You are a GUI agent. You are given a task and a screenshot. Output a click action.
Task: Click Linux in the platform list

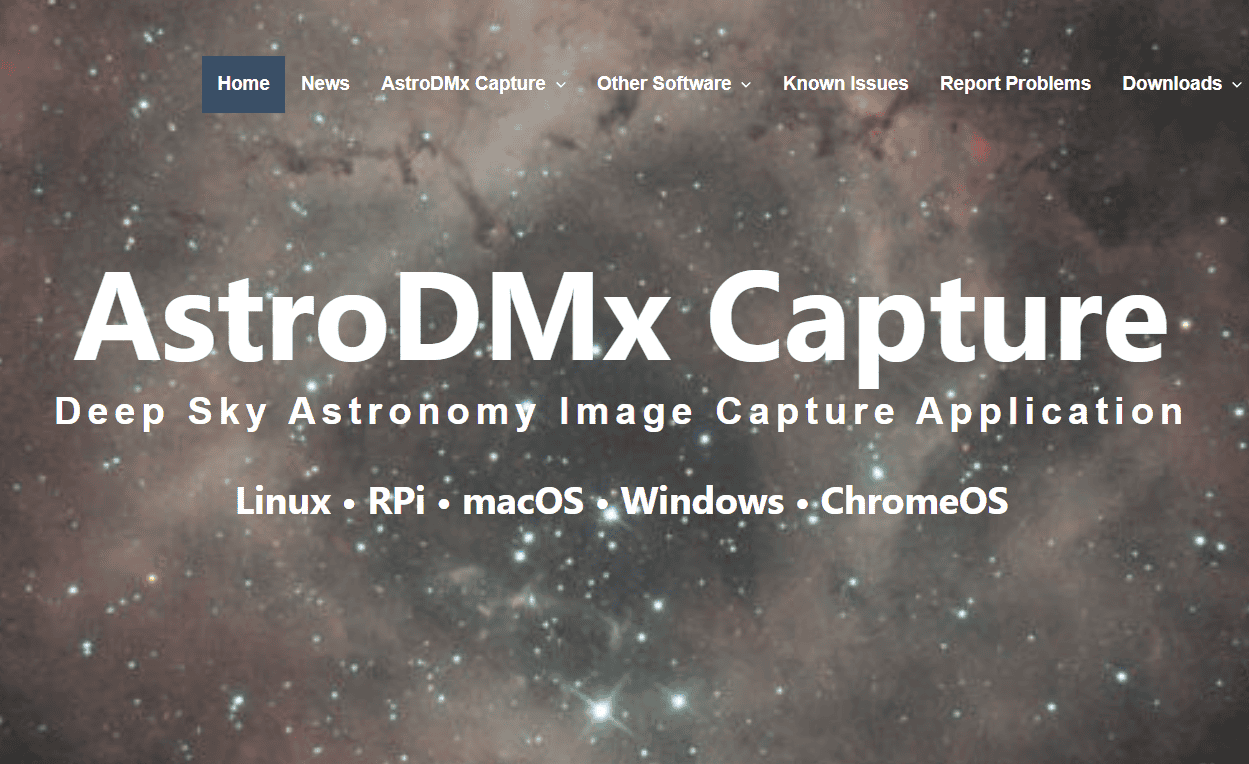[x=283, y=501]
